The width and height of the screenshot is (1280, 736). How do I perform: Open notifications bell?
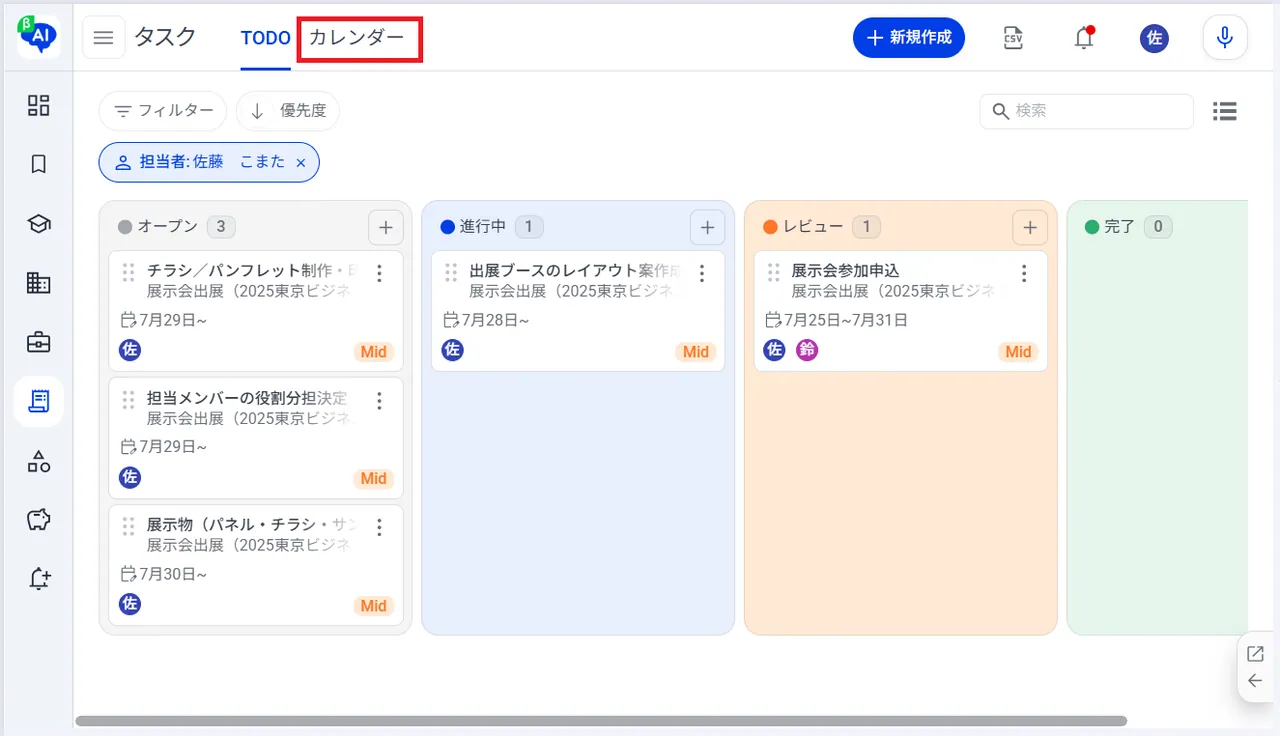point(1084,38)
